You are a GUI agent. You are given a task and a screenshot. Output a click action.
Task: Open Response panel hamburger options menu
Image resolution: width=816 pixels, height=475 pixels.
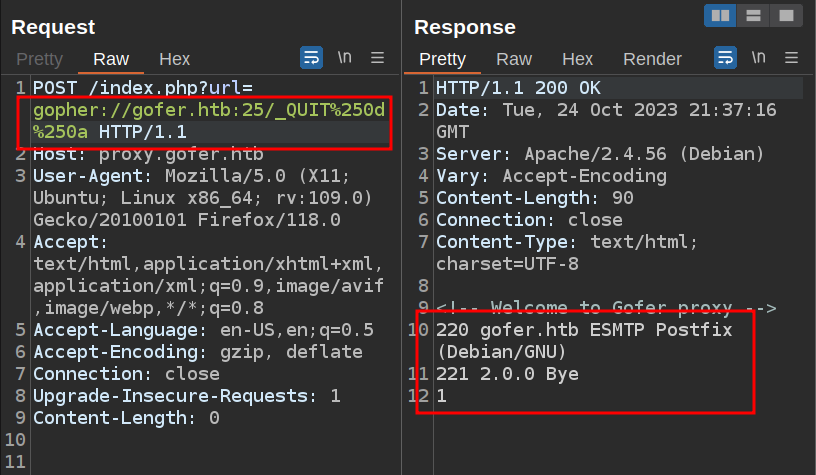(791, 58)
